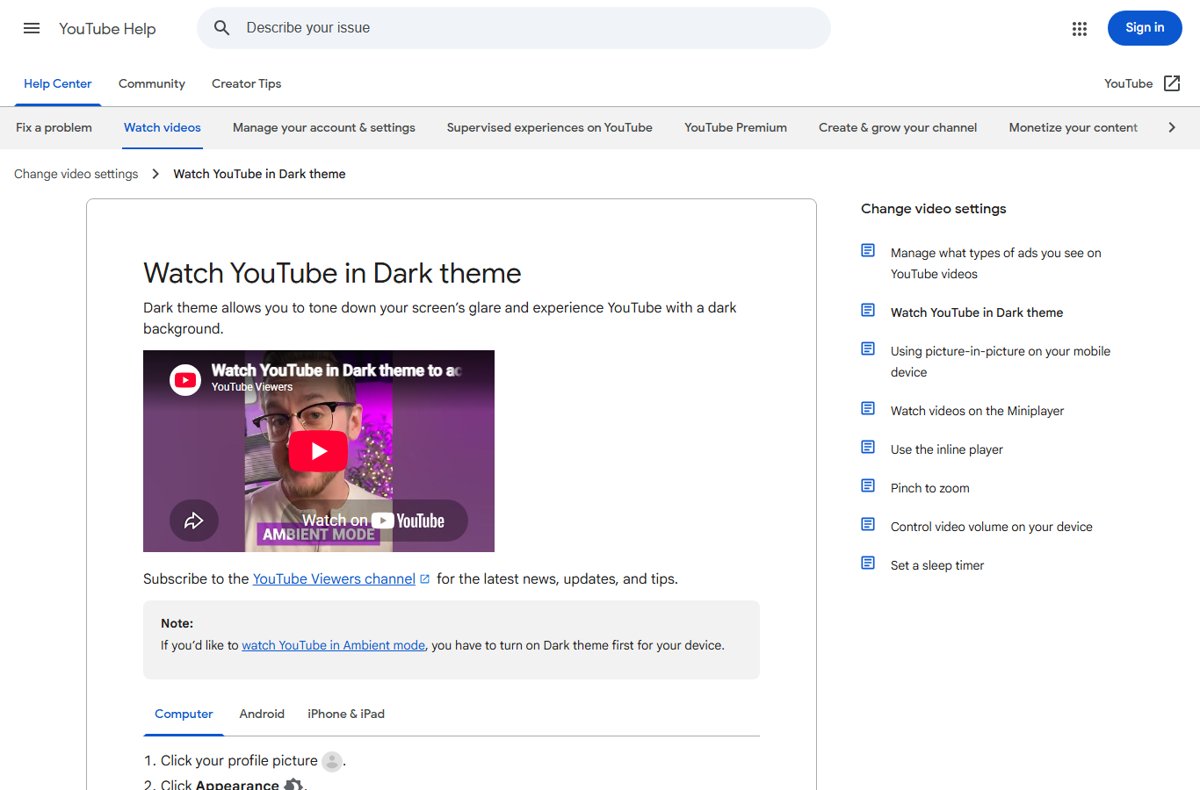Click the YouTube Help title
The width and height of the screenshot is (1200, 790).
click(x=107, y=29)
